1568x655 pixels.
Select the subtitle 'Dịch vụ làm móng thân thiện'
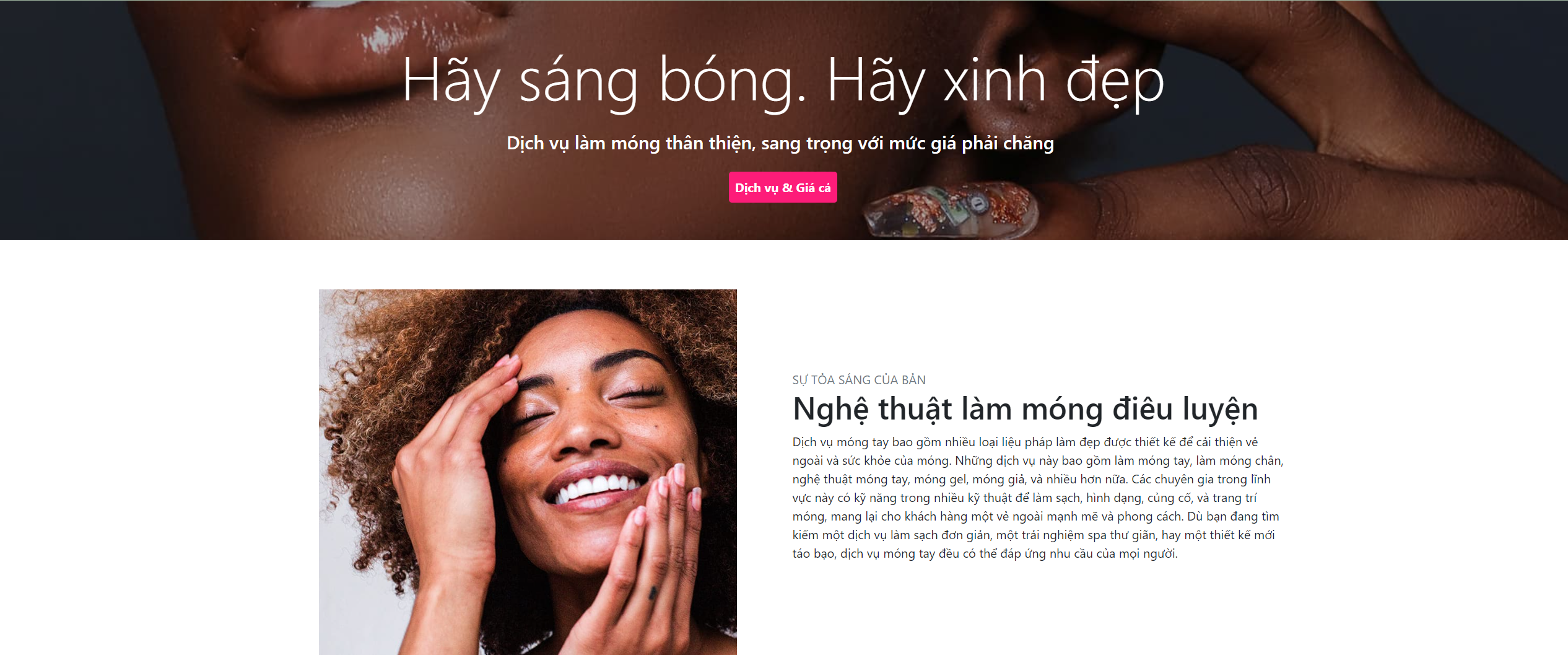630,143
